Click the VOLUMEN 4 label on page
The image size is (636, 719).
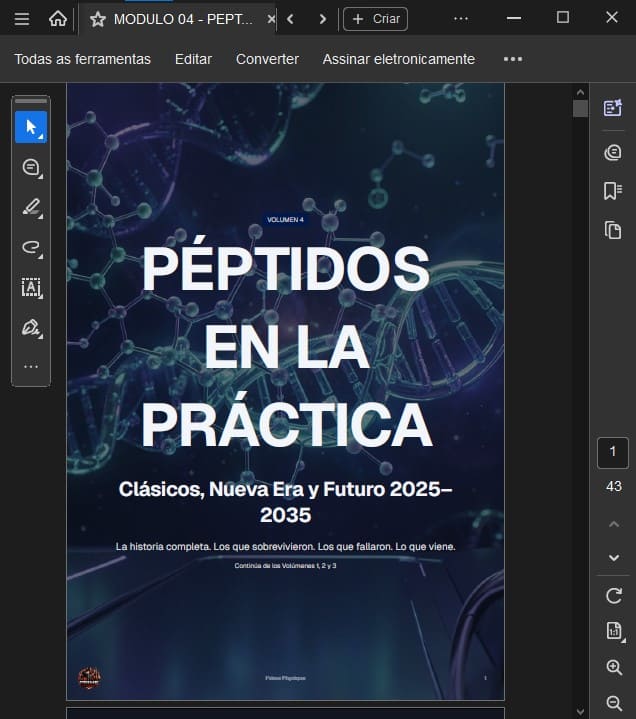[x=285, y=220]
